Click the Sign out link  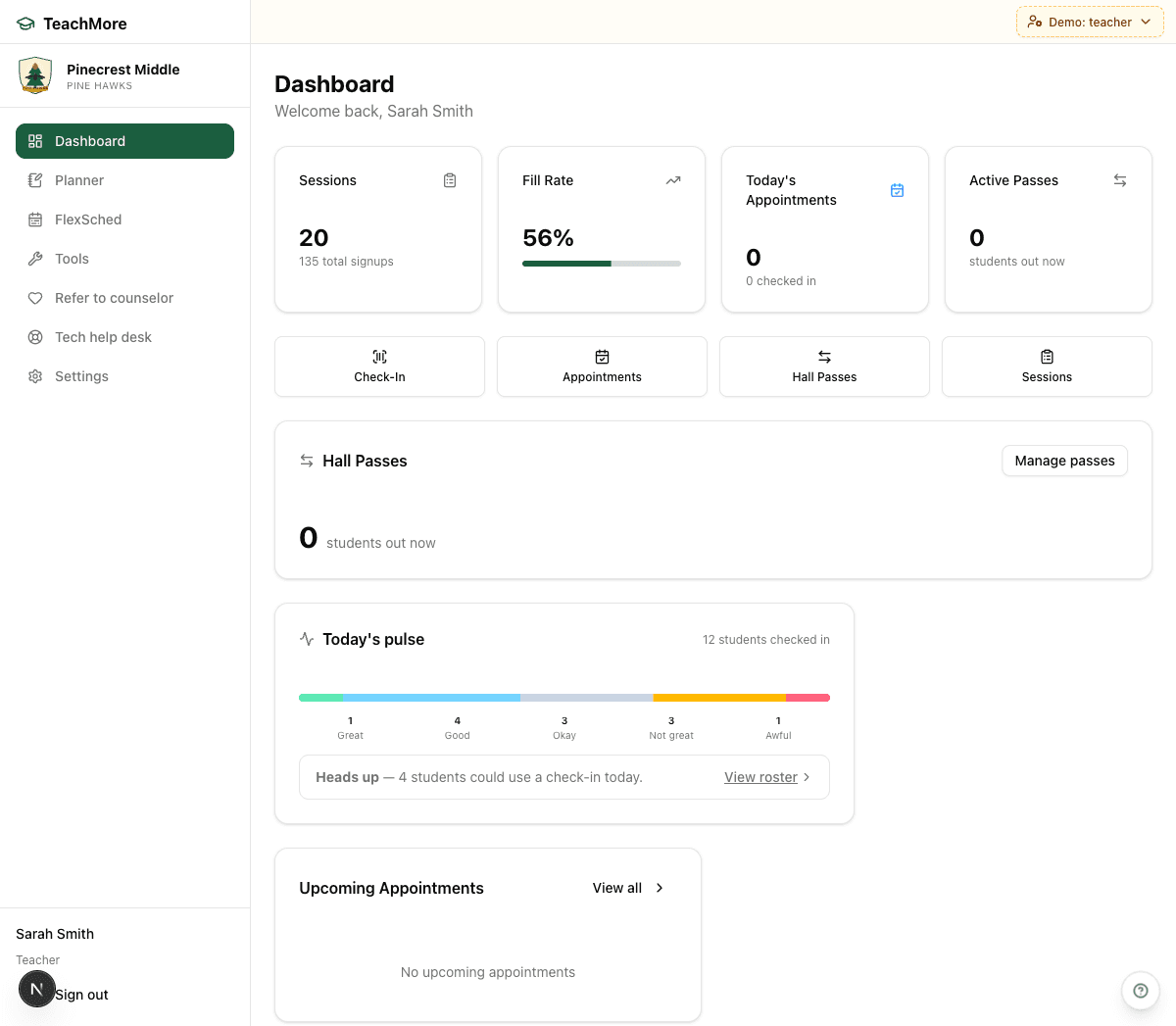pos(82,995)
